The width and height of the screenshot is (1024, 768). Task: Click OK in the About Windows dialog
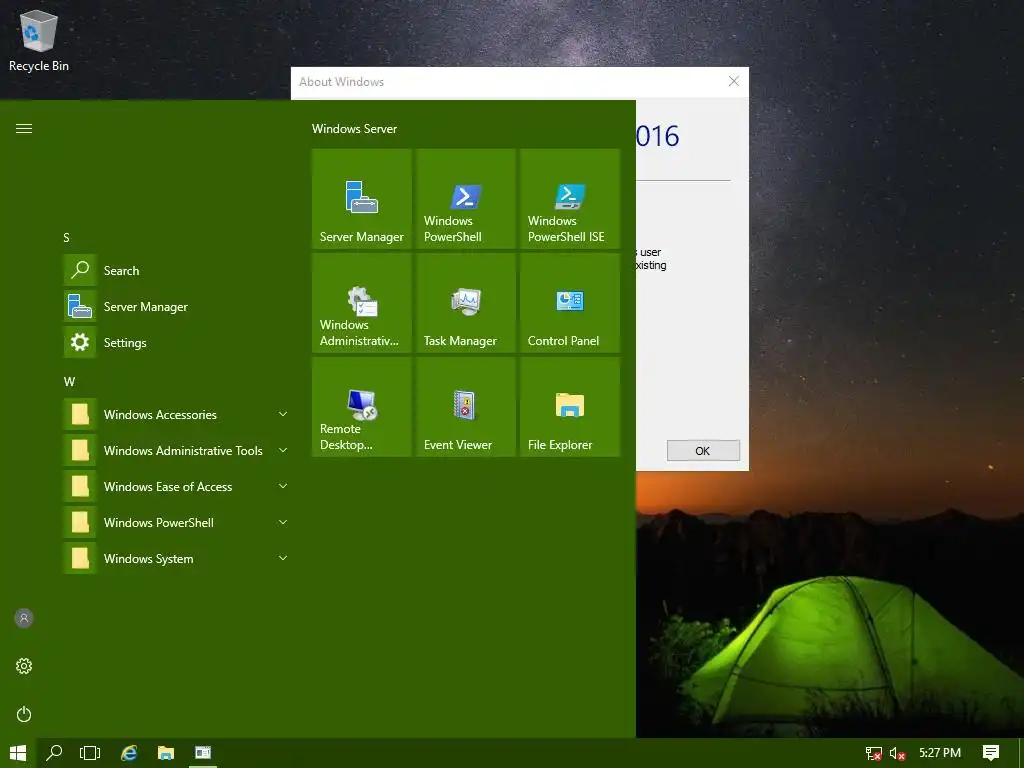[703, 451]
